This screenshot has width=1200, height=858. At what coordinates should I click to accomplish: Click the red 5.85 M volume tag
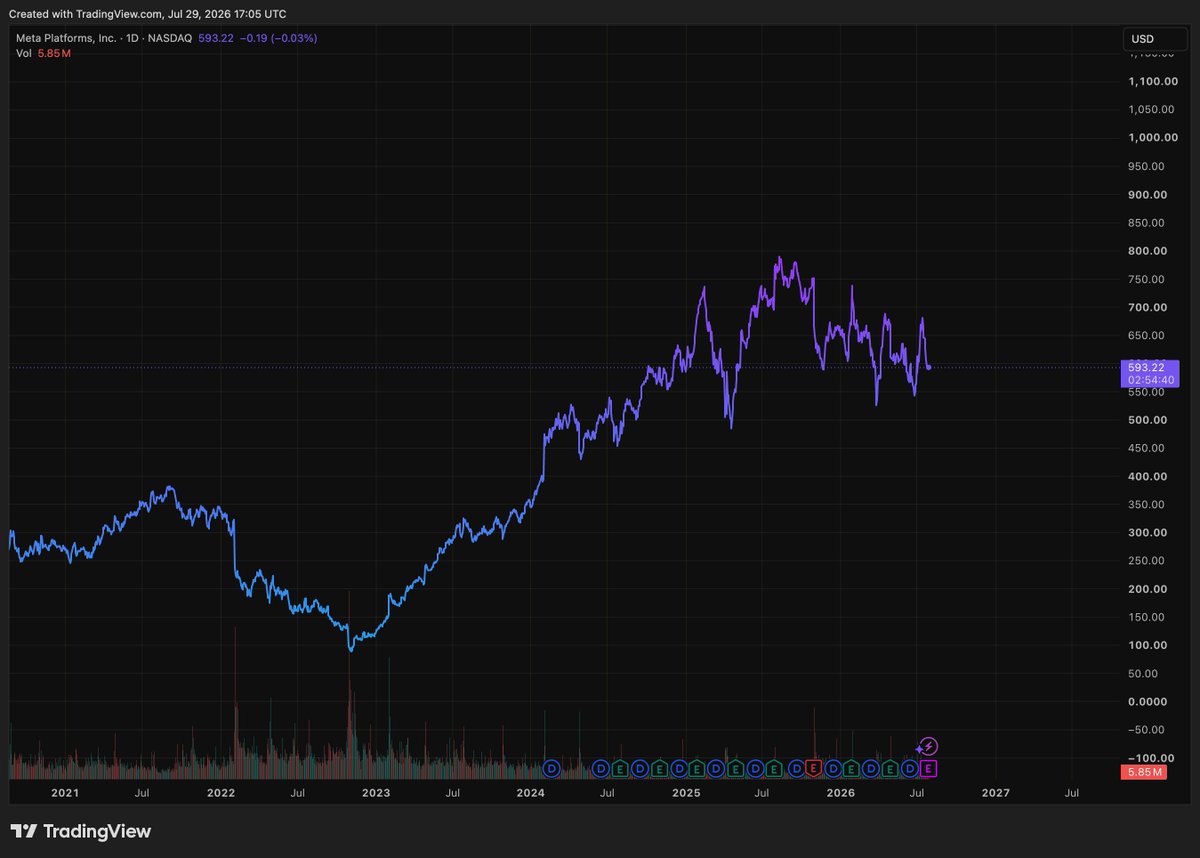(x=1144, y=772)
